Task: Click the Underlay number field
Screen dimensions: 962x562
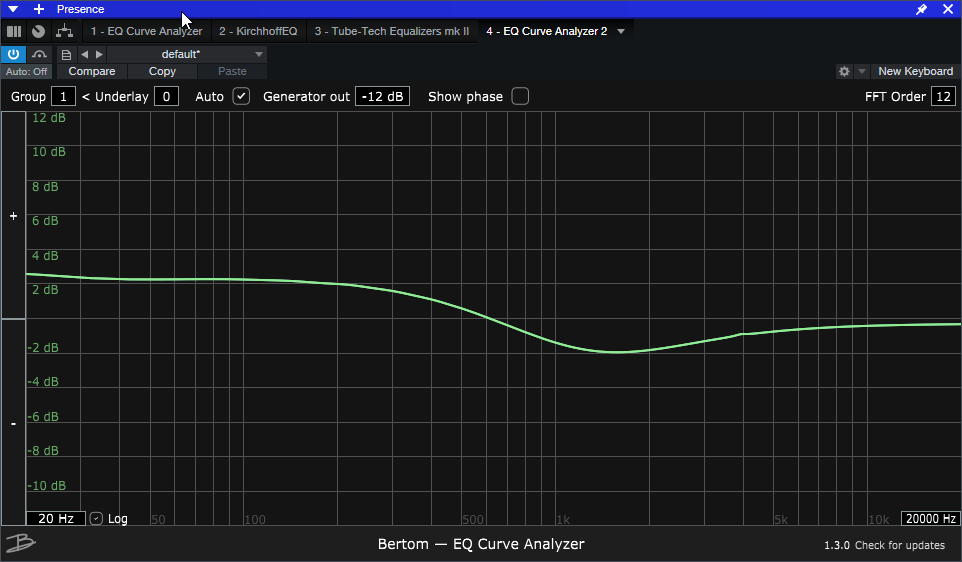Action: coord(166,97)
